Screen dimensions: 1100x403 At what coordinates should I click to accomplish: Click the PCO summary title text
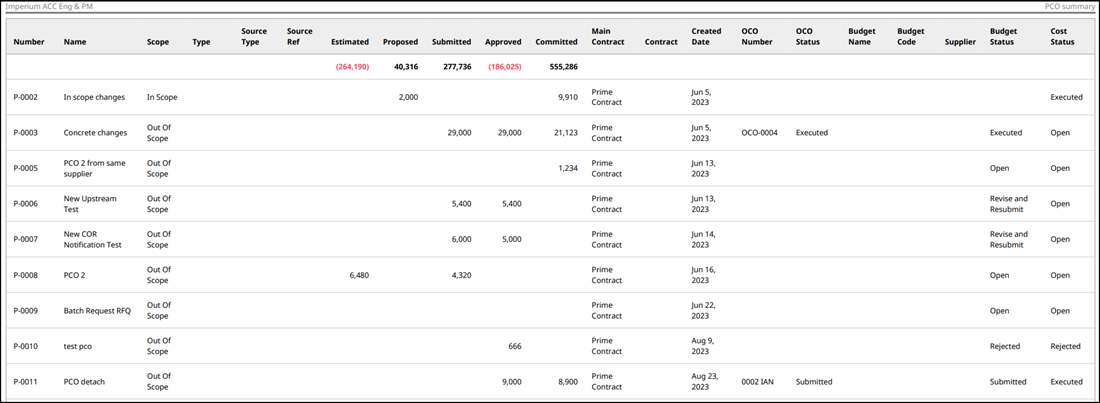coord(1068,6)
